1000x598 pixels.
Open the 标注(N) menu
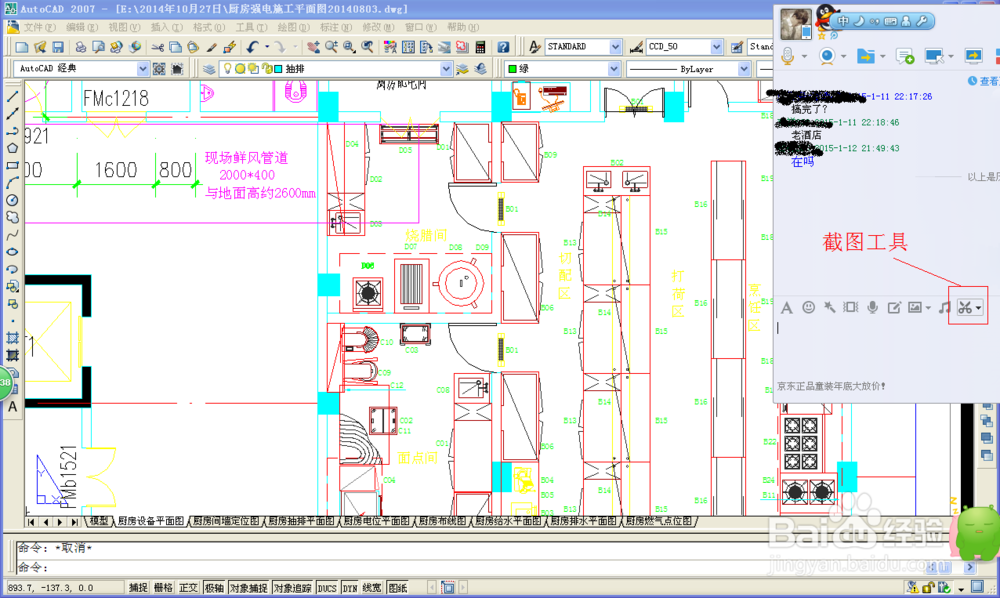click(335, 27)
